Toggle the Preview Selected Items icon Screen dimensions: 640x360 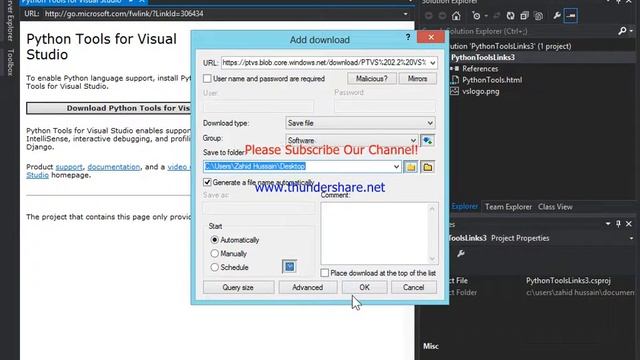571,16
